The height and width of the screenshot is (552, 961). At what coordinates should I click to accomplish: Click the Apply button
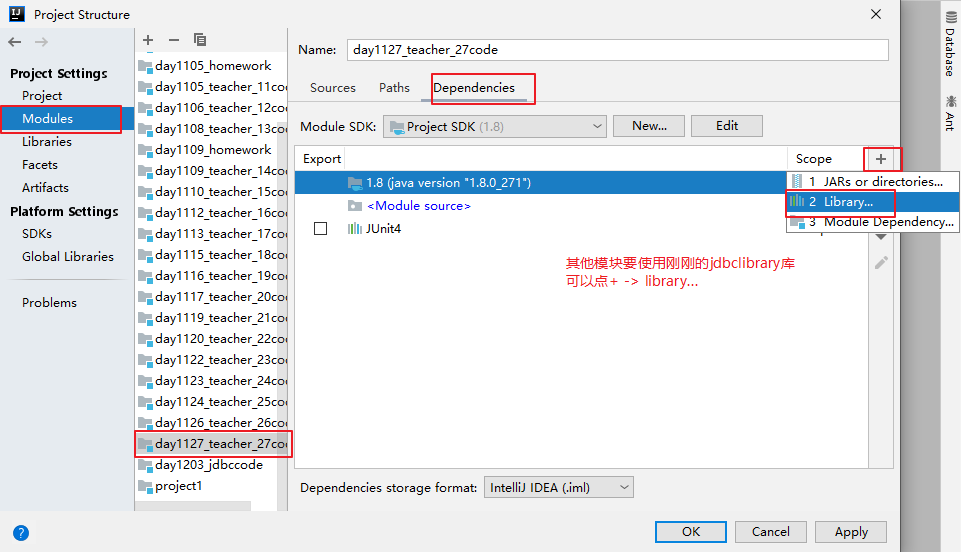coord(851,532)
